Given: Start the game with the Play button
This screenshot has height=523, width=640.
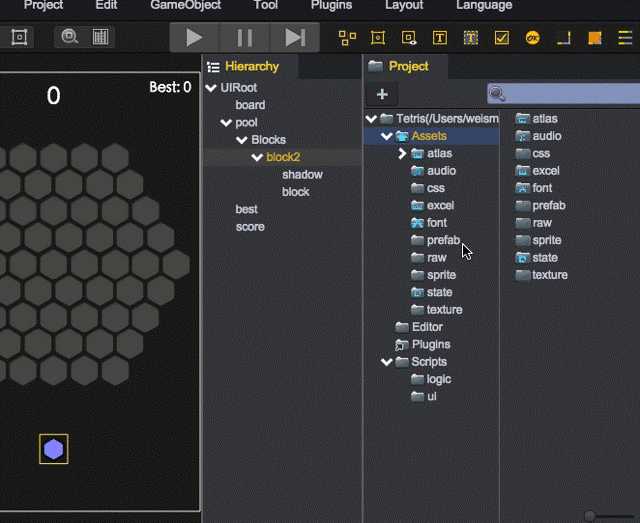Looking at the screenshot, I should point(194,38).
